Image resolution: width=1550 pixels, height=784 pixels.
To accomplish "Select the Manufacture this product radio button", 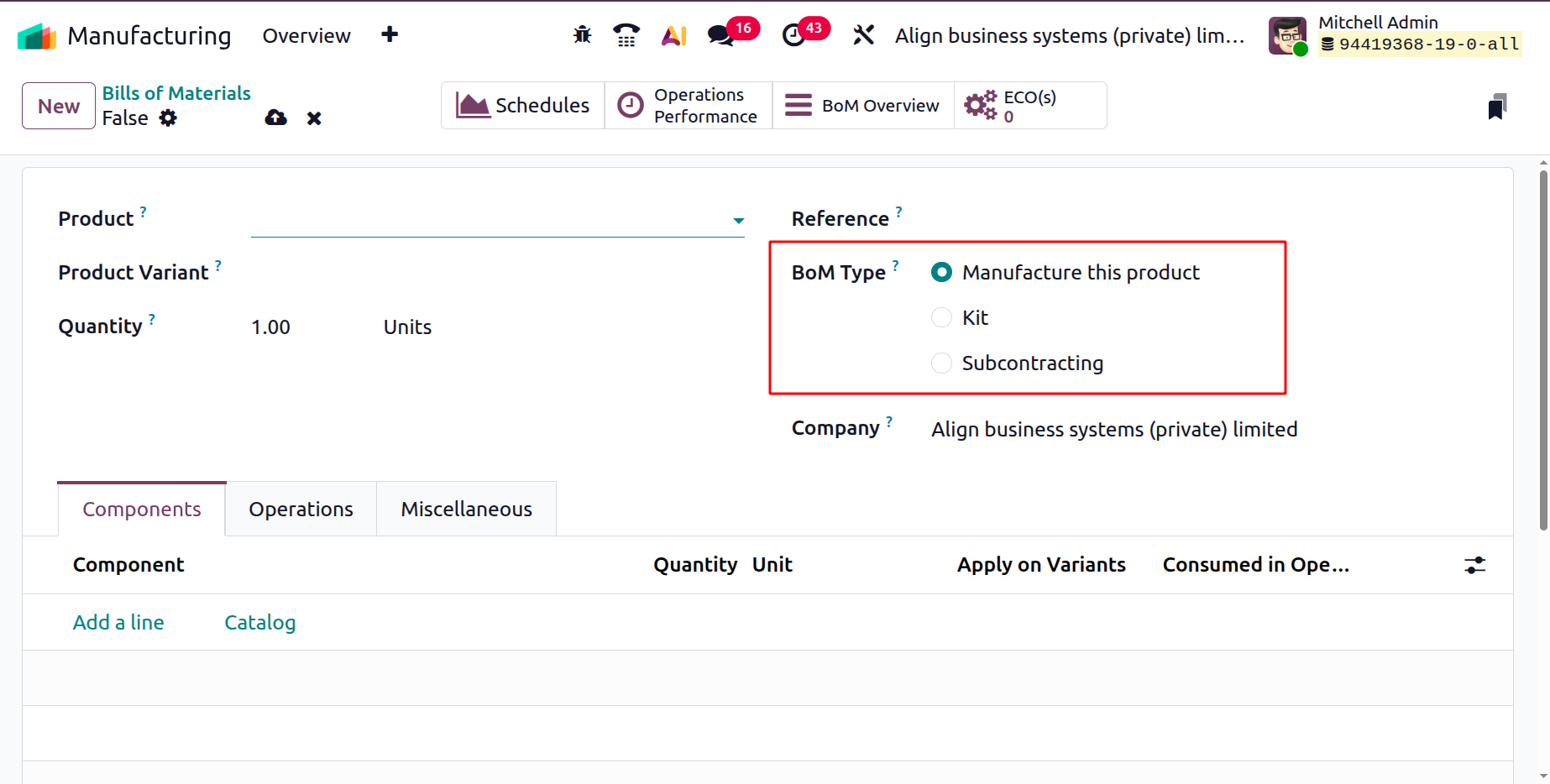I will click(942, 273).
